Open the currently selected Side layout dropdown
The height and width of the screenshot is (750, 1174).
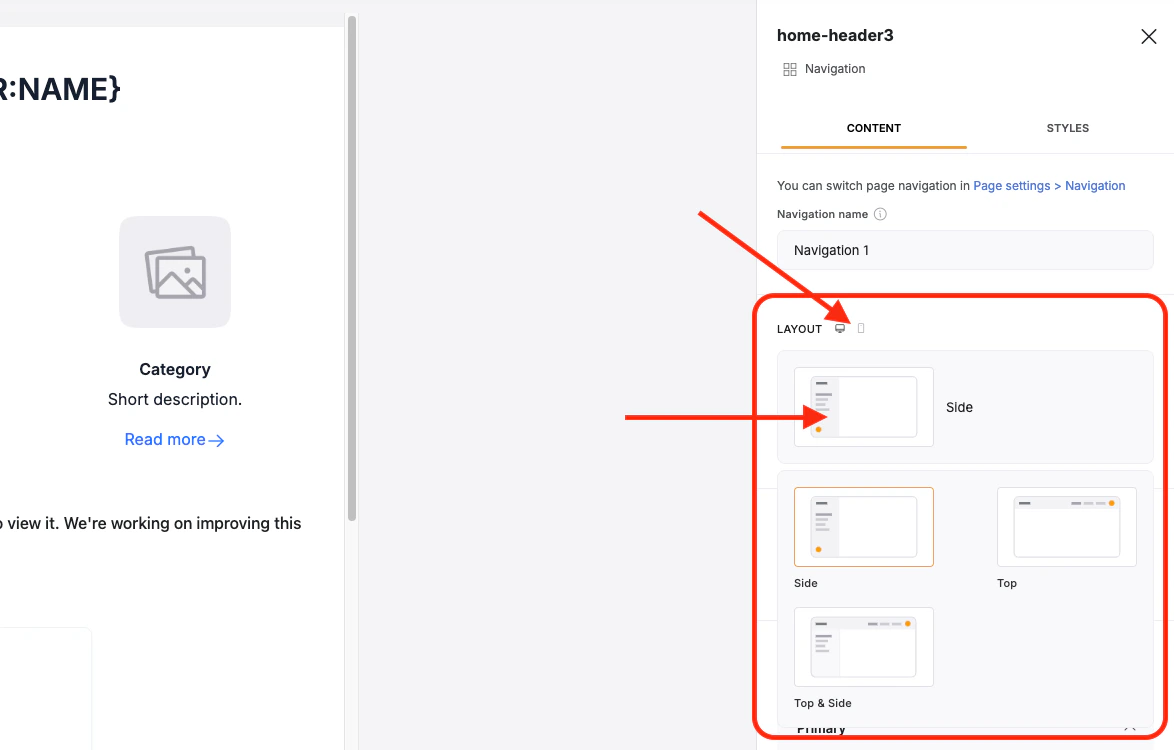click(x=965, y=407)
